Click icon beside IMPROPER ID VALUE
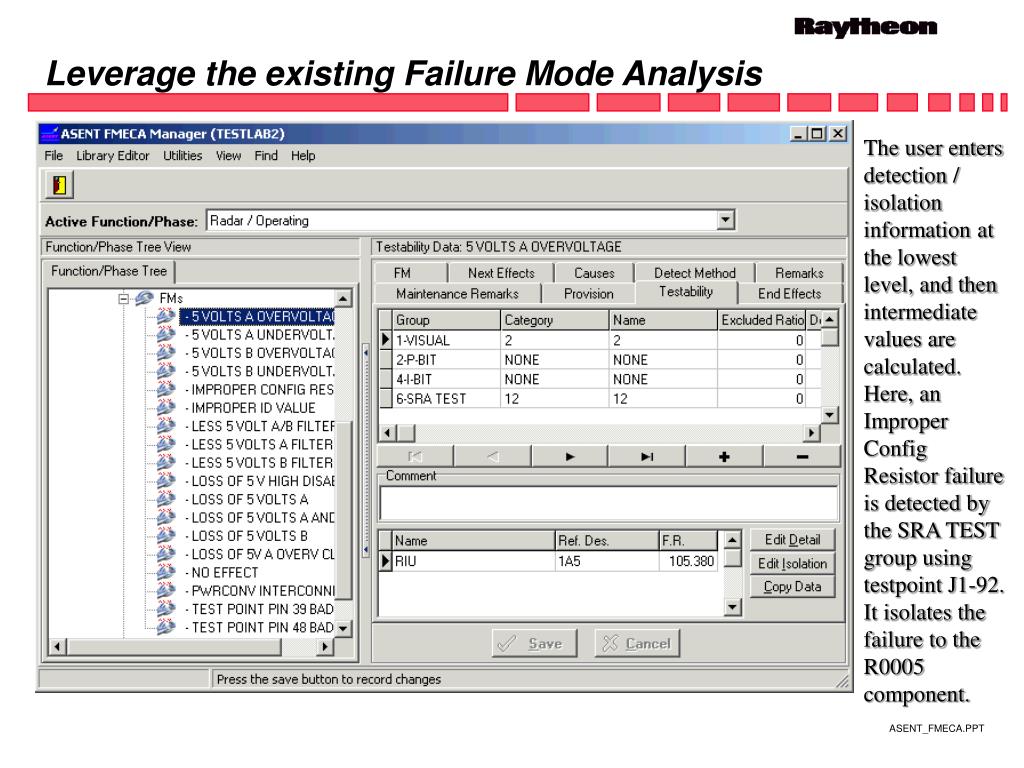The width and height of the screenshot is (1024, 768). pos(167,408)
